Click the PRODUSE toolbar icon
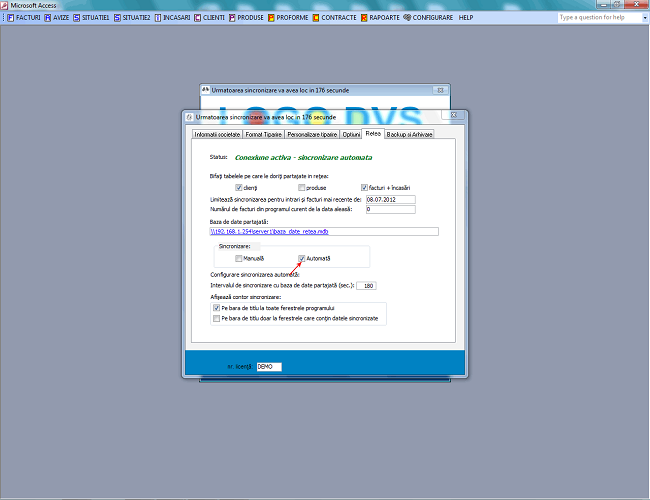The width and height of the screenshot is (650, 500). [235, 17]
